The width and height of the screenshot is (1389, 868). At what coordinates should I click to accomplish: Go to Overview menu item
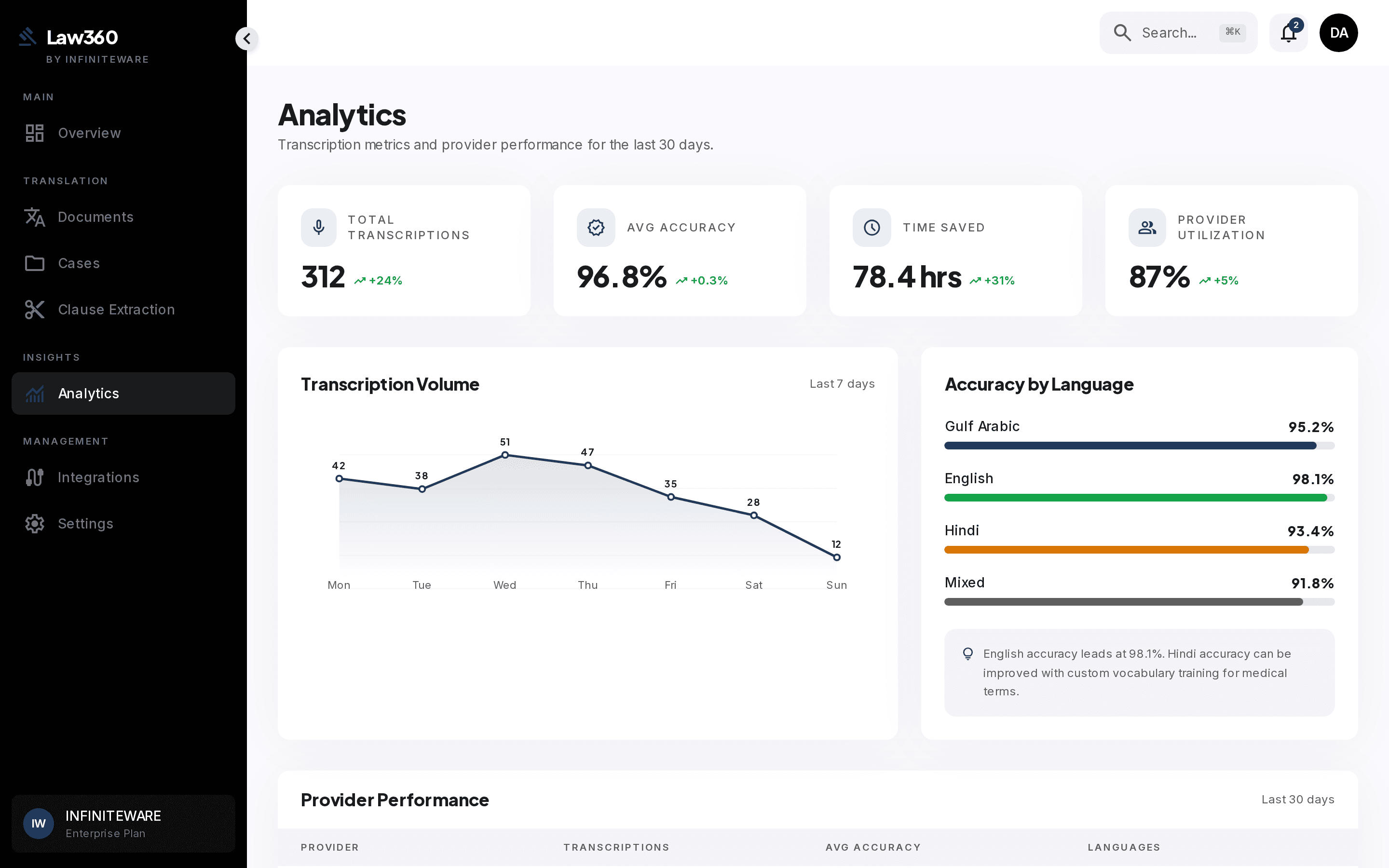[123, 133]
